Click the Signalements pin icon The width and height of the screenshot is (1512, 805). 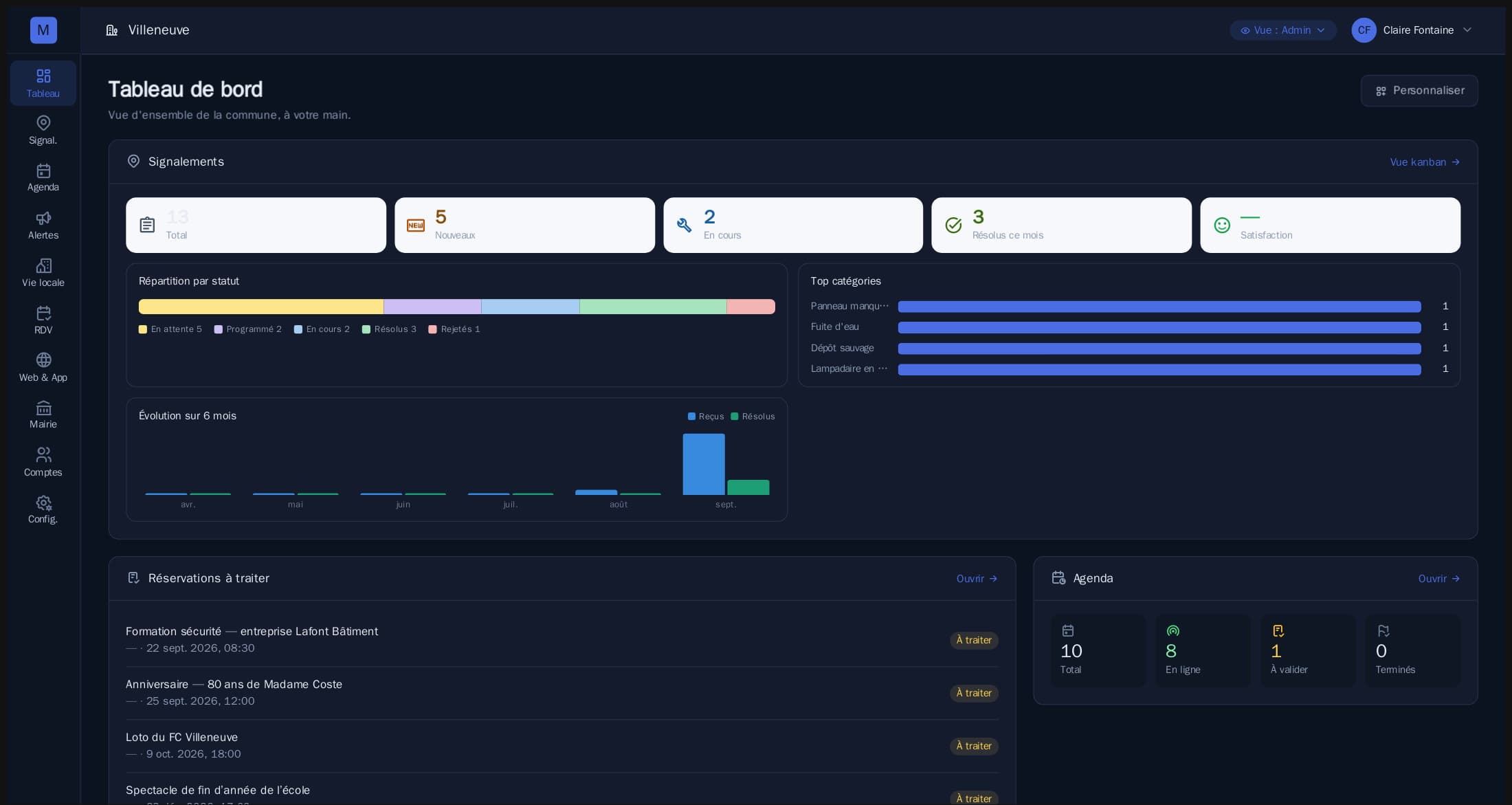134,162
